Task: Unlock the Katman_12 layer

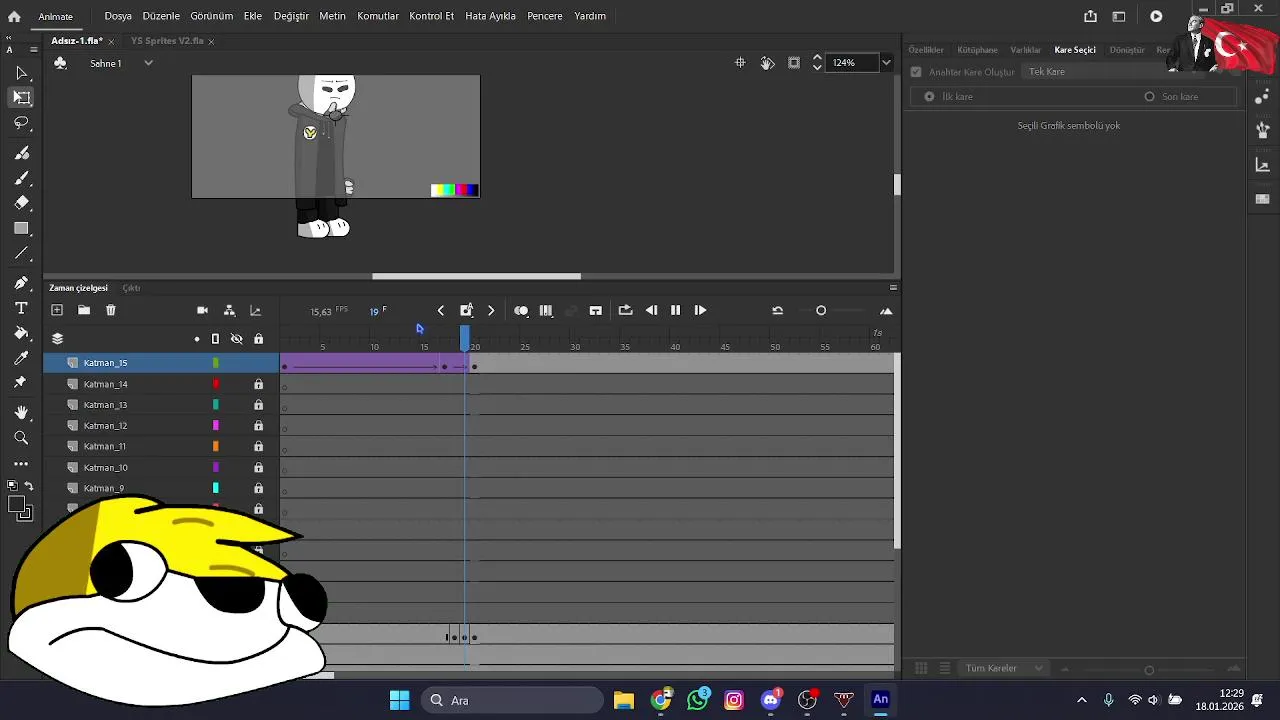Action: [x=258, y=426]
